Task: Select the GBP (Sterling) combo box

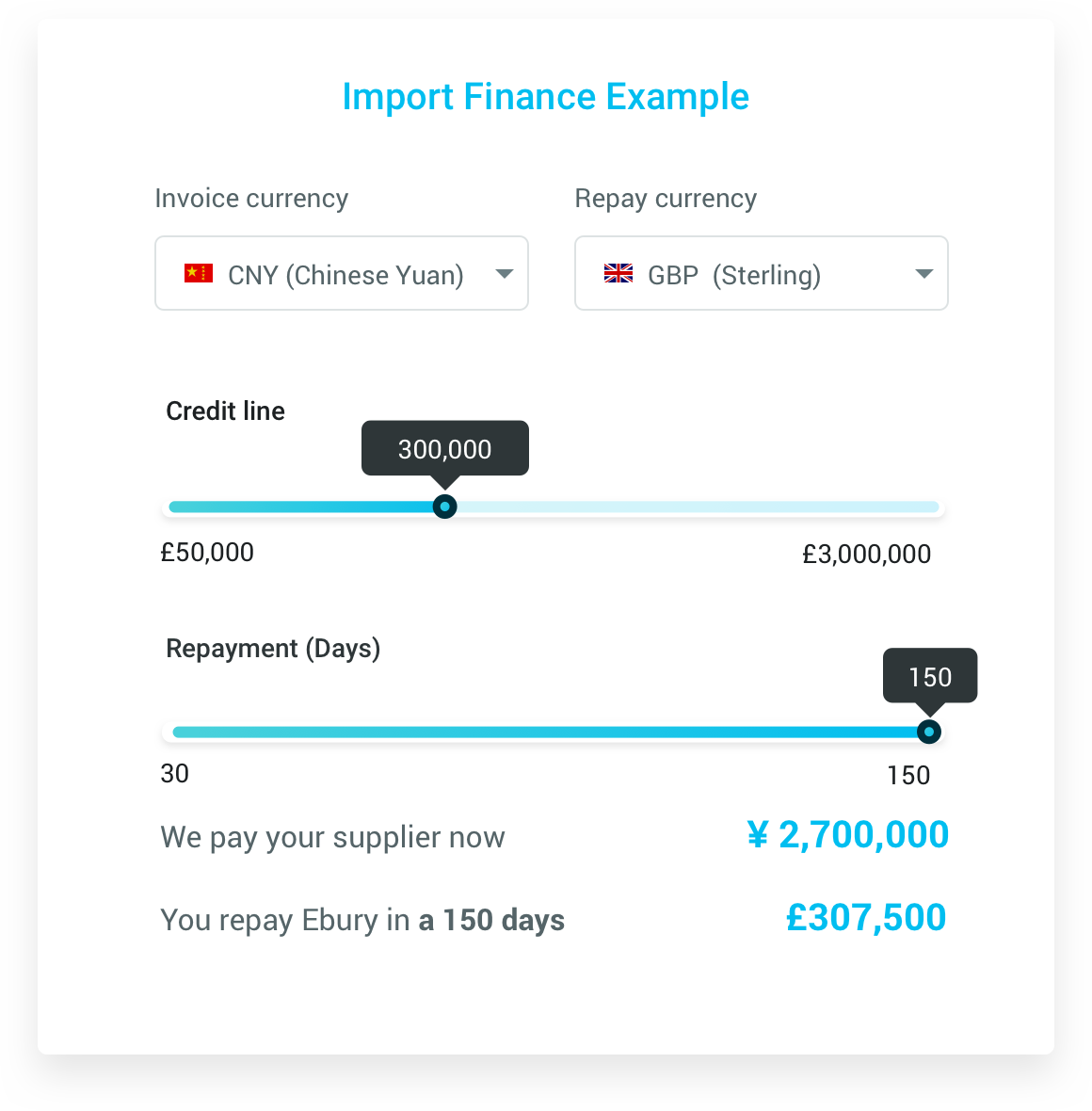Action: [x=761, y=273]
